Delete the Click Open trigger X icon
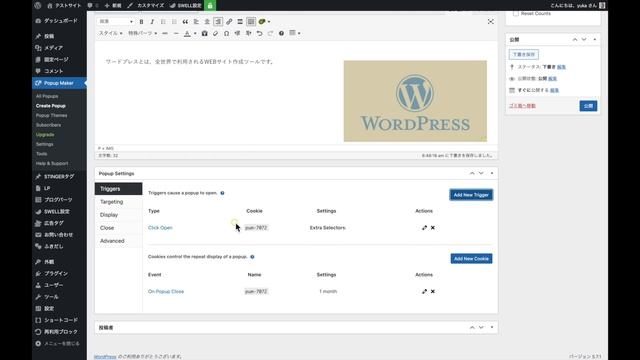Screen dimensions: 640x360 pyautogui.click(x=433, y=228)
